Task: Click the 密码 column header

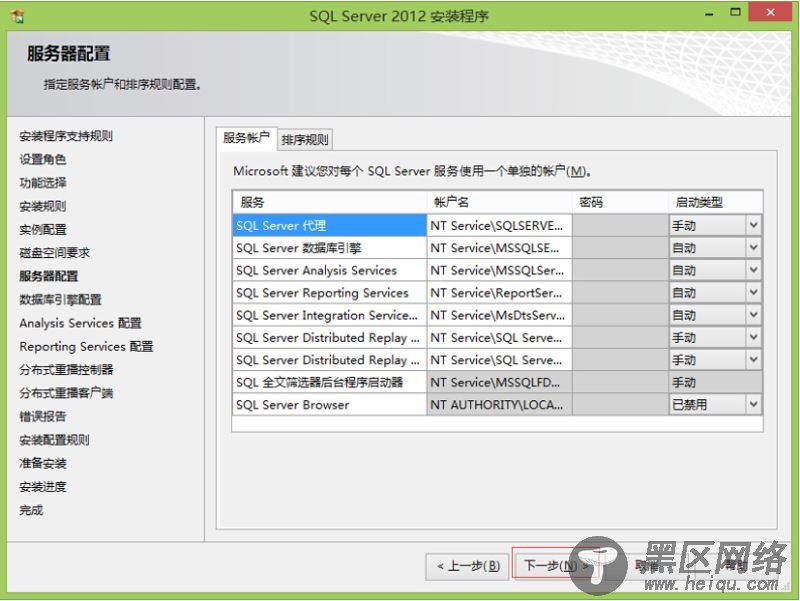Action: click(620, 202)
